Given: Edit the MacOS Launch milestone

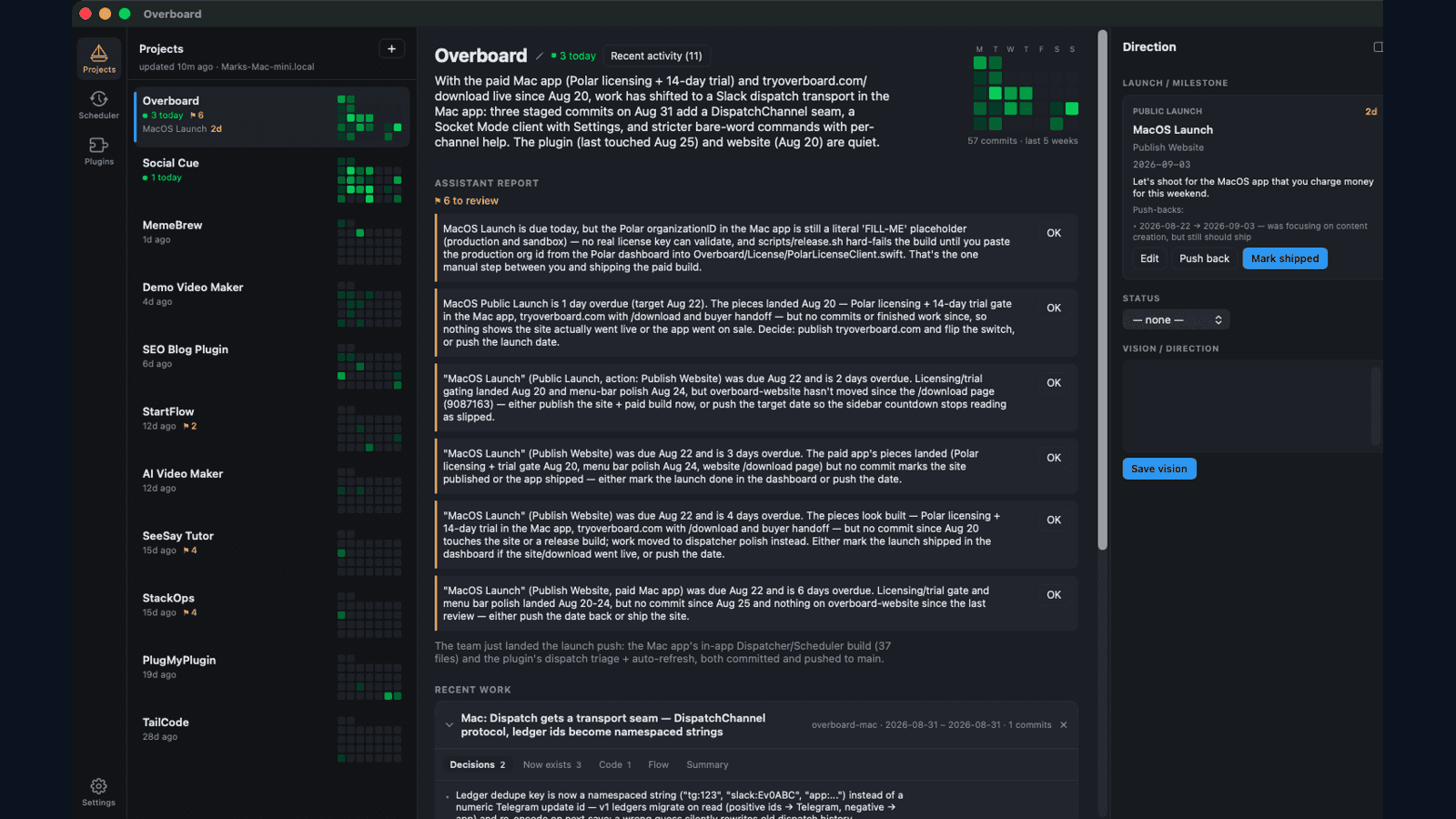Looking at the screenshot, I should point(1149,258).
